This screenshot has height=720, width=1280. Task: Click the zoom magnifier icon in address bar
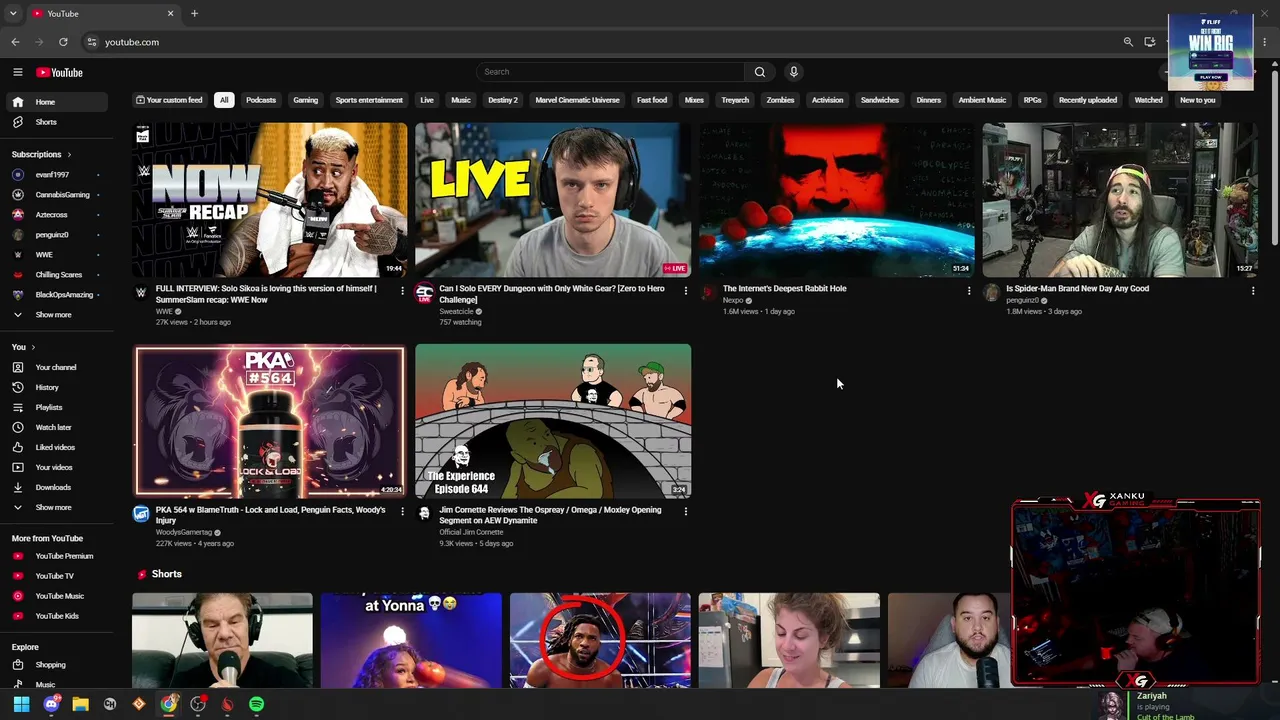(1128, 42)
